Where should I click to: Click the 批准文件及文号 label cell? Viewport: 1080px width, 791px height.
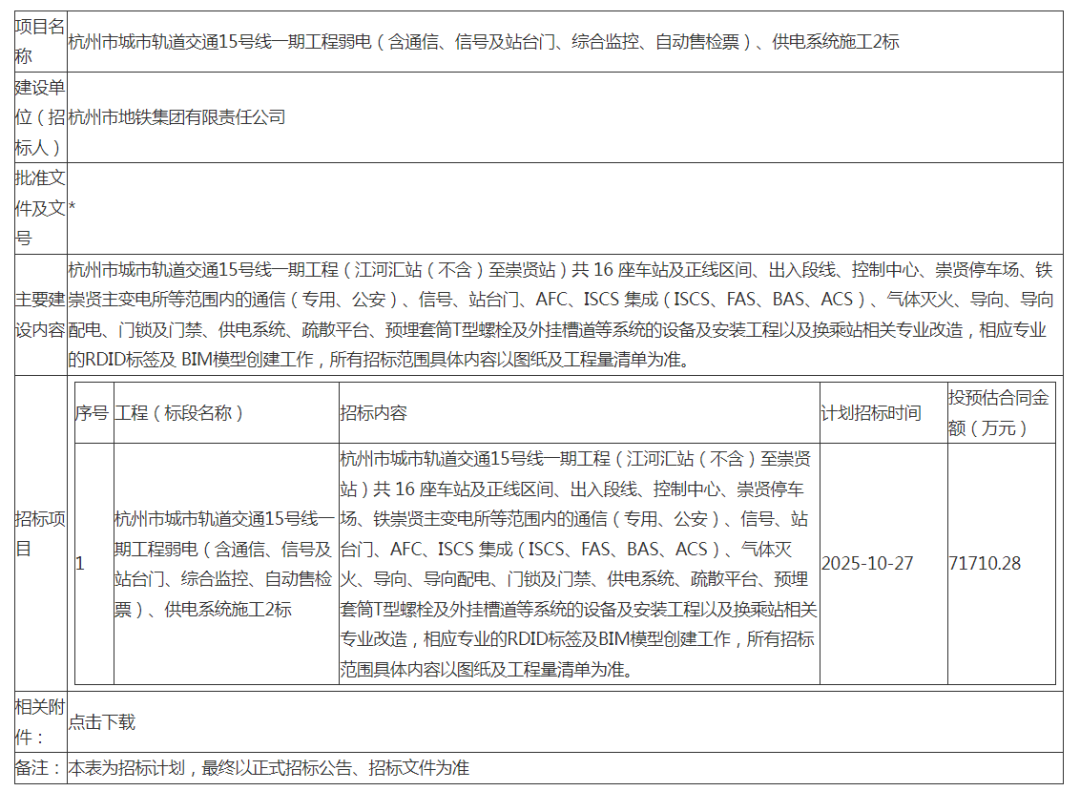(40, 208)
